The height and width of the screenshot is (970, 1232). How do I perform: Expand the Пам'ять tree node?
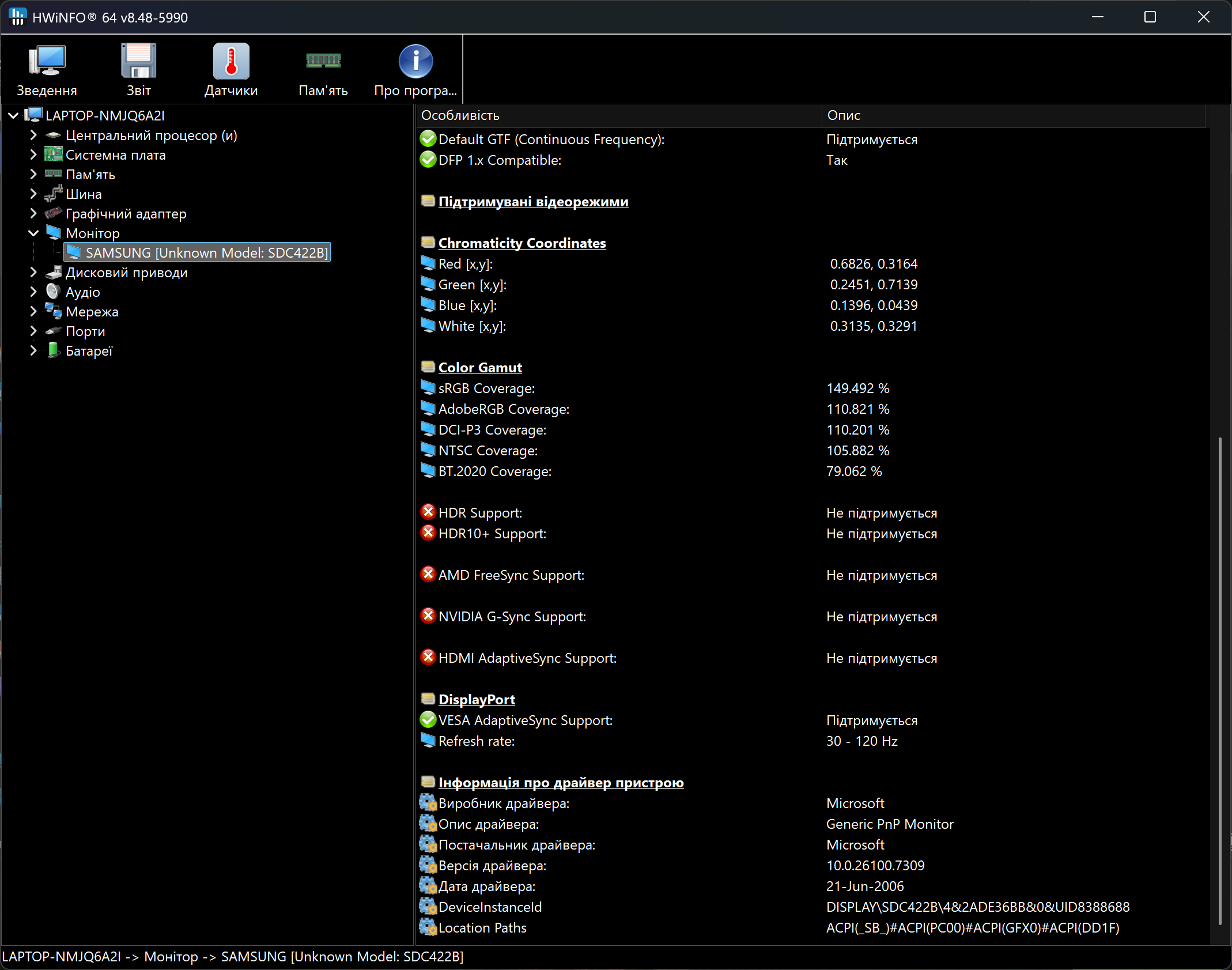[33, 175]
